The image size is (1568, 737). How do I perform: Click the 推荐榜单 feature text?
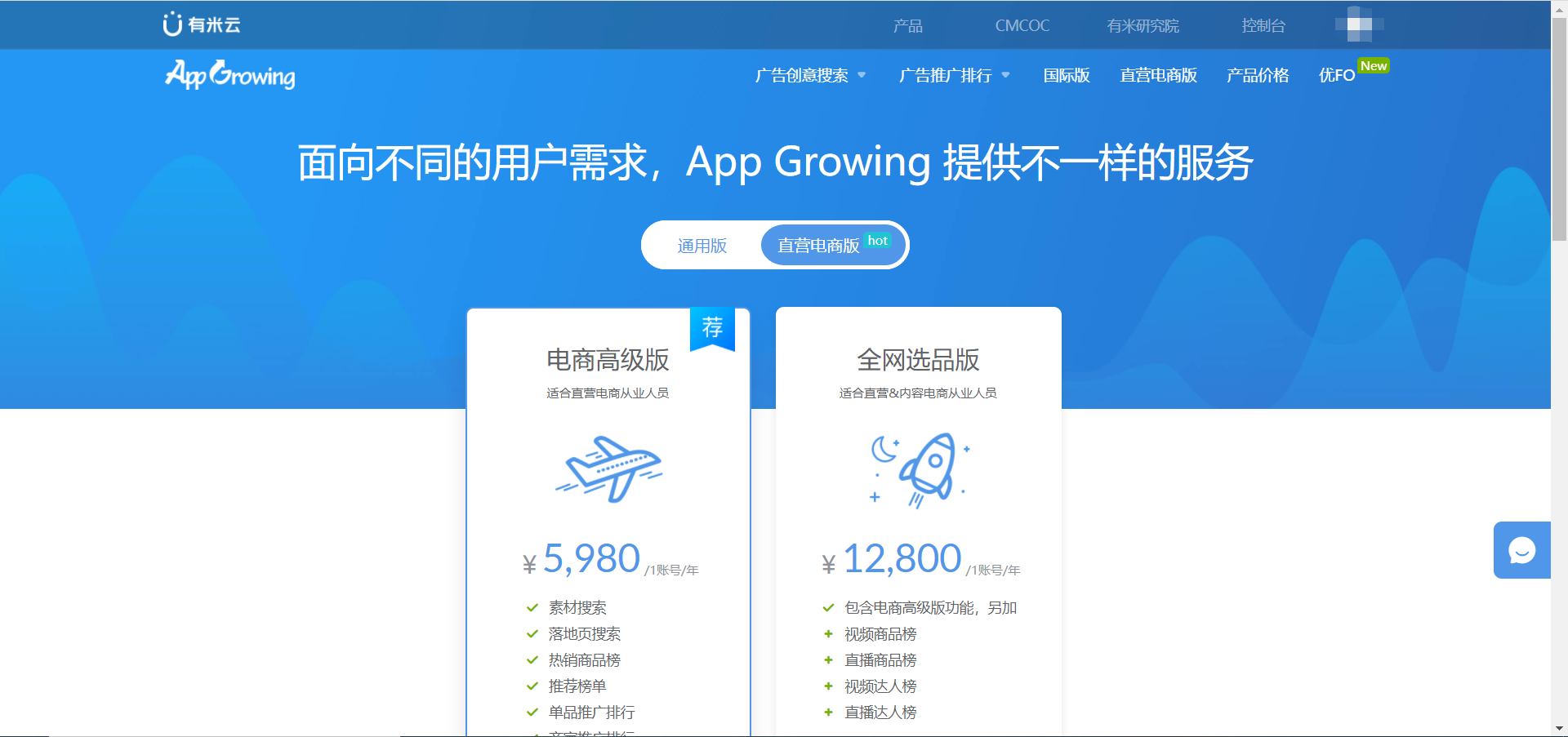[577, 686]
